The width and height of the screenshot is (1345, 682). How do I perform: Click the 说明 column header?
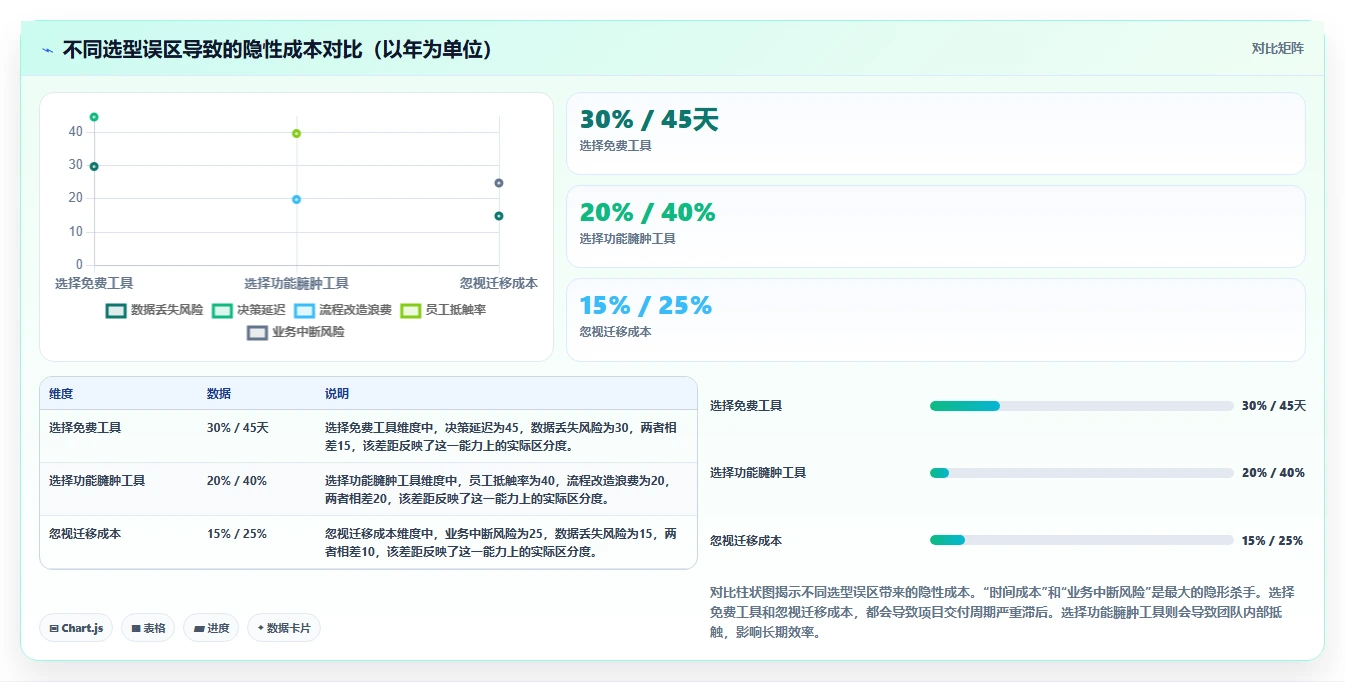click(337, 394)
